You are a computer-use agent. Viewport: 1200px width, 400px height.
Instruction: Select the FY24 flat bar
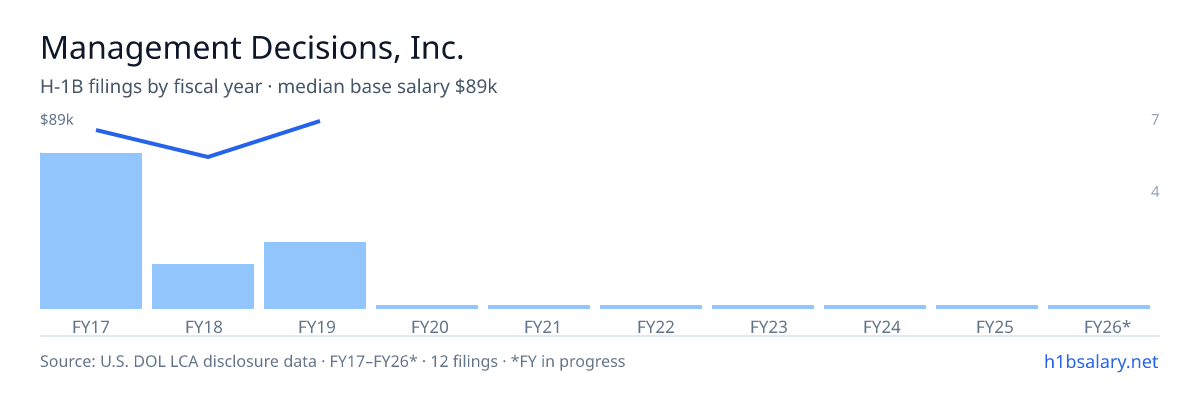click(x=875, y=307)
